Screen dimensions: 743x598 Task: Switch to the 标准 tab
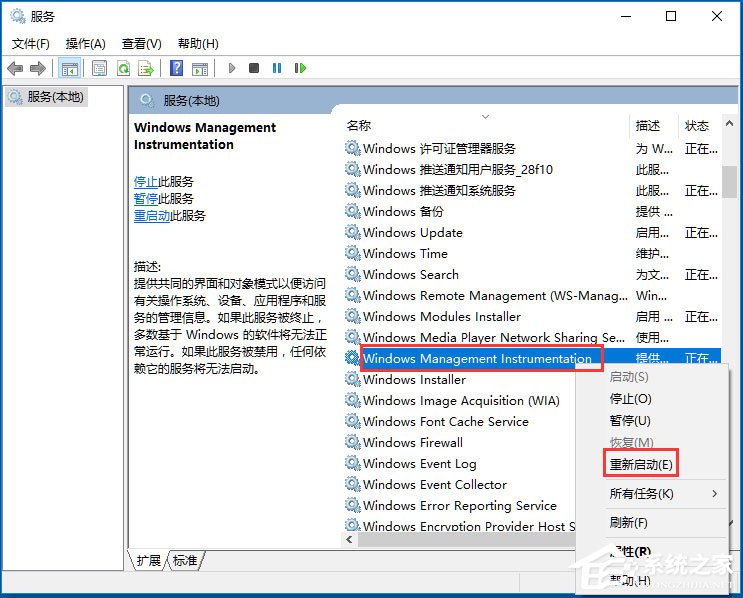[185, 561]
